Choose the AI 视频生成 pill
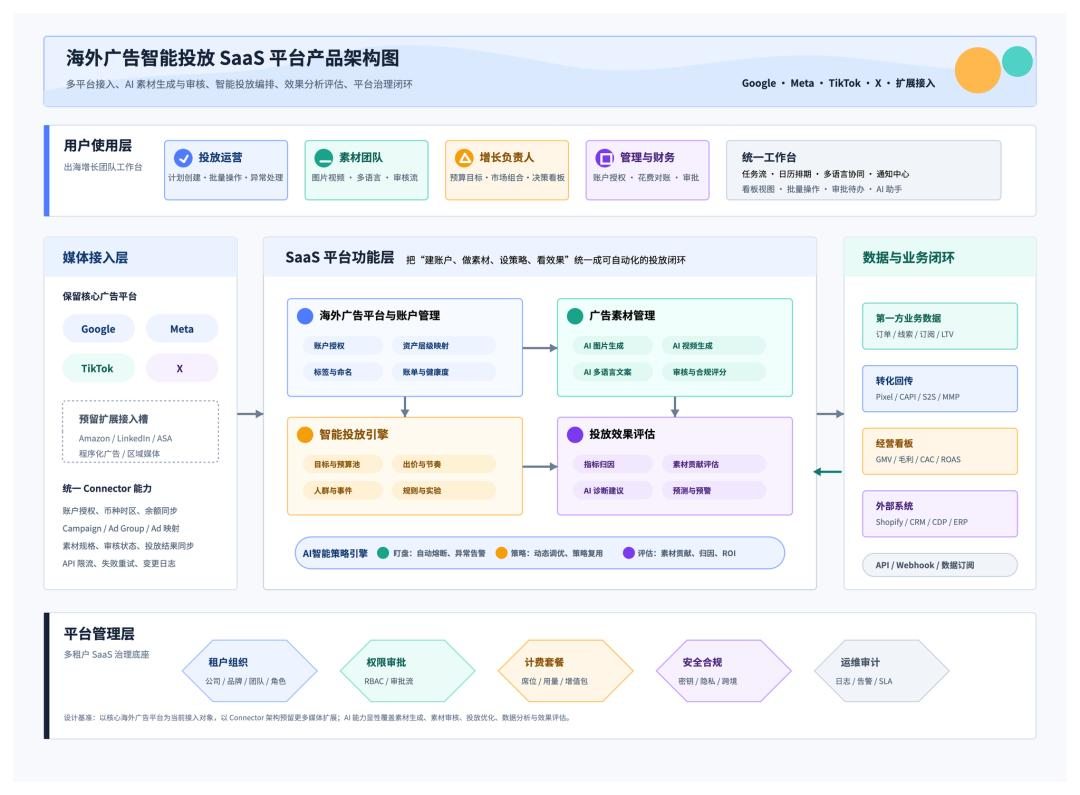Screen dimensions: 1080x795 (714, 346)
